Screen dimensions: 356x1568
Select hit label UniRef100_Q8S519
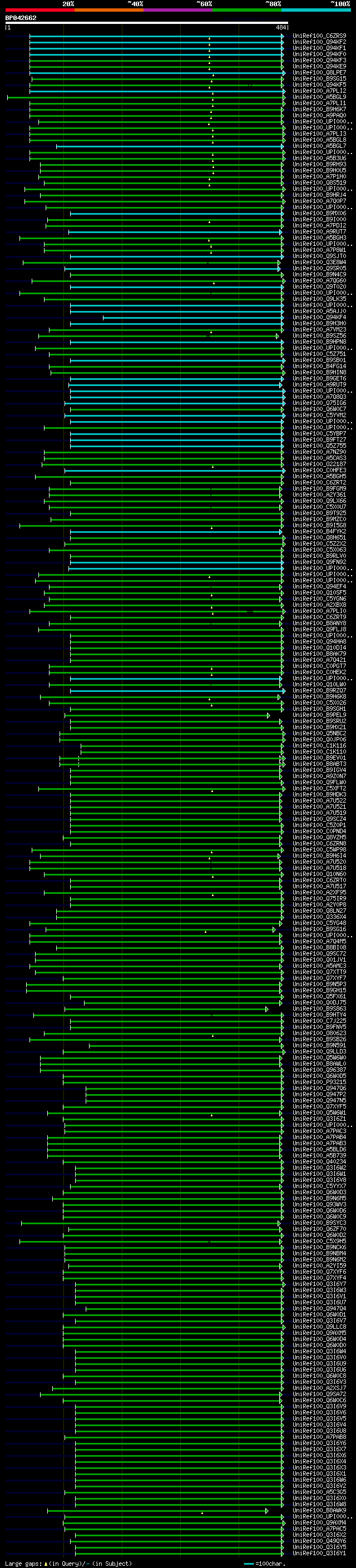(x=319, y=182)
